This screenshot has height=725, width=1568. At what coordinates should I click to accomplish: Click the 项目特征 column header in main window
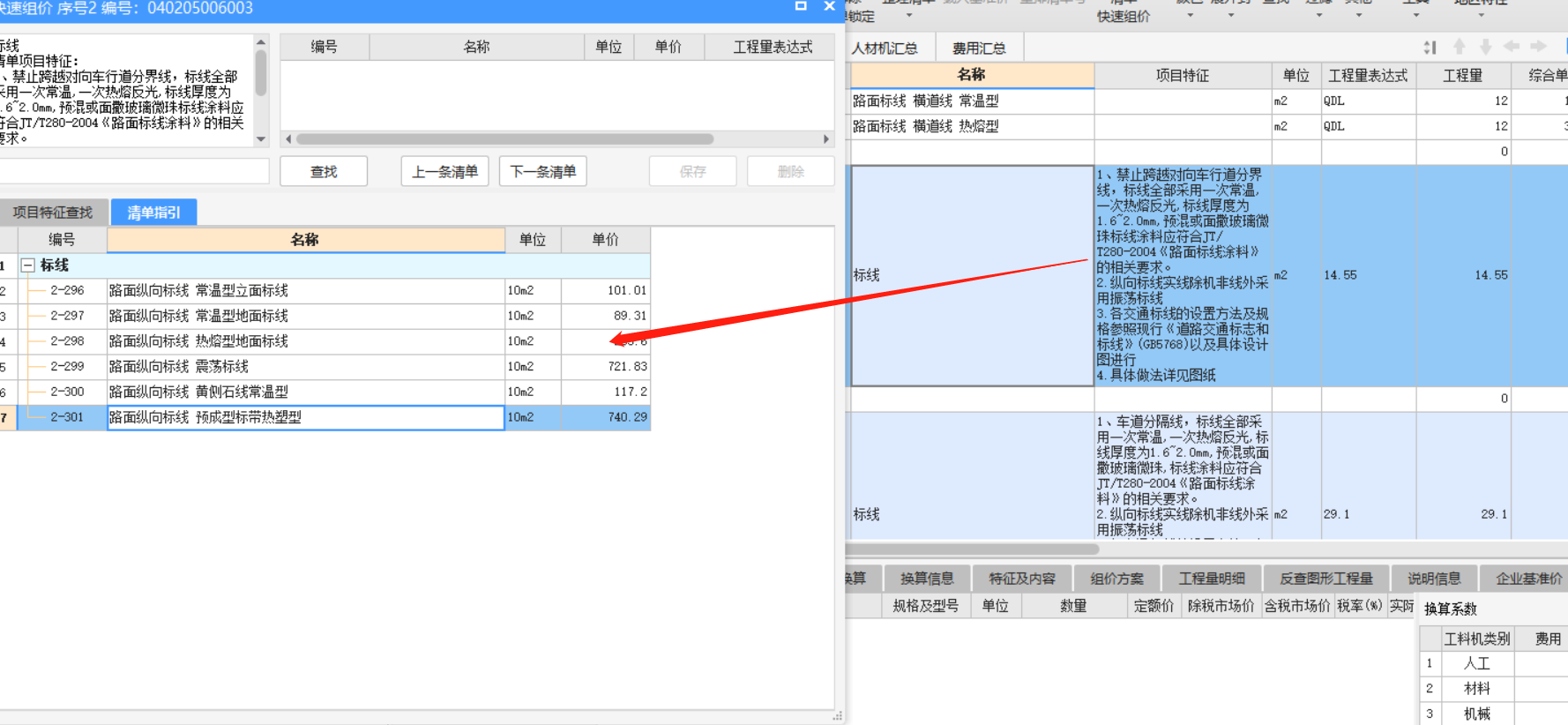click(1183, 76)
